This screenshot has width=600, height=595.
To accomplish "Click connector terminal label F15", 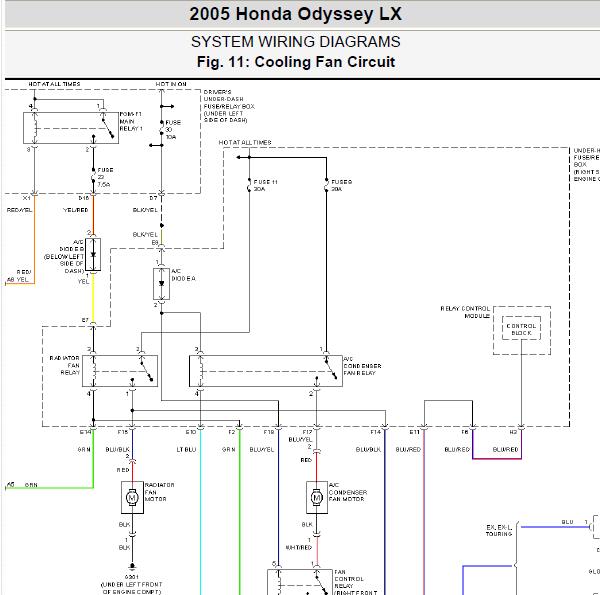I will click(123, 432).
